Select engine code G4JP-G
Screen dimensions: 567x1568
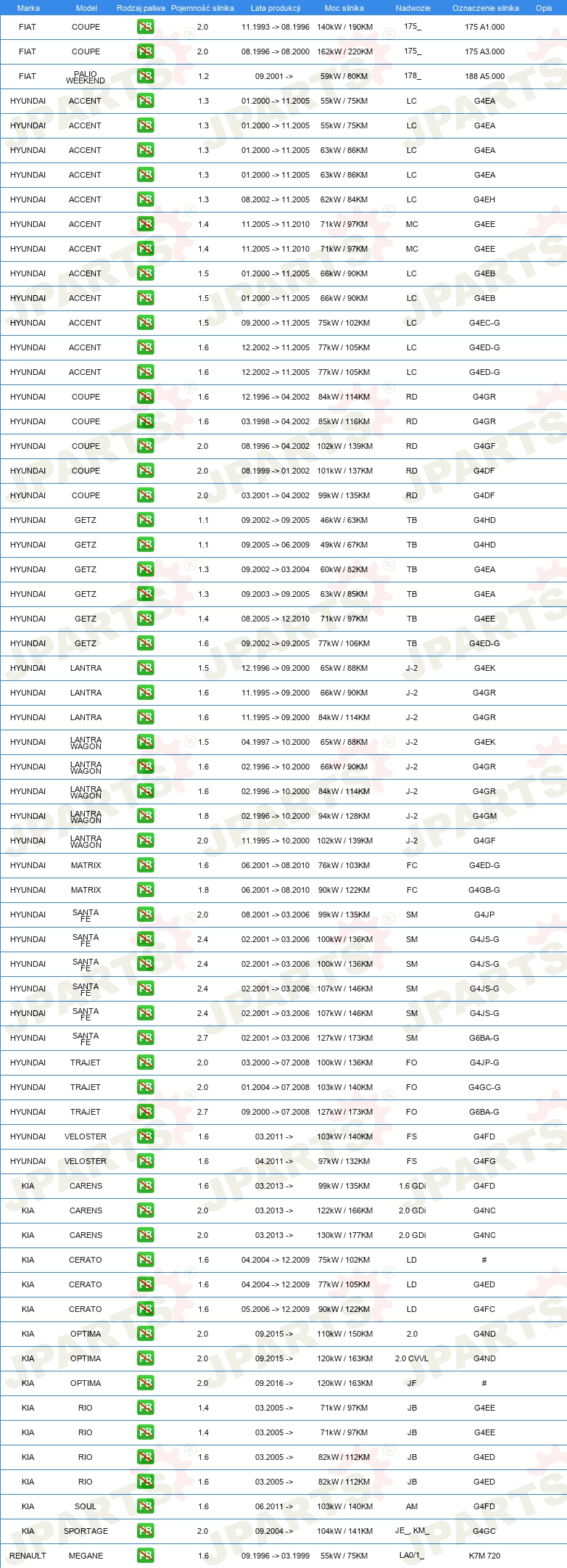point(484,1062)
